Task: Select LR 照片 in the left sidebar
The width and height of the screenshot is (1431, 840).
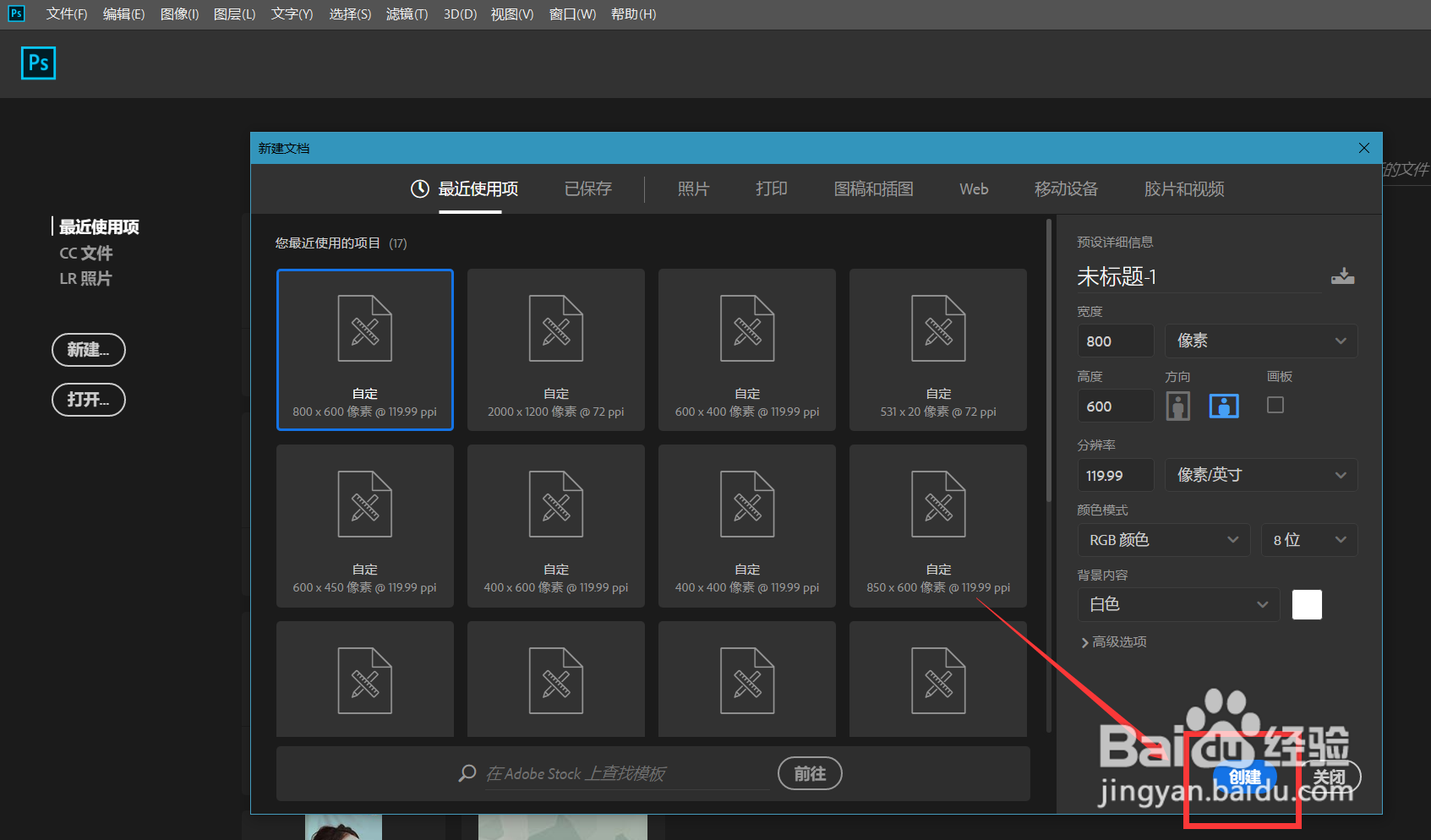Action: tap(85, 278)
